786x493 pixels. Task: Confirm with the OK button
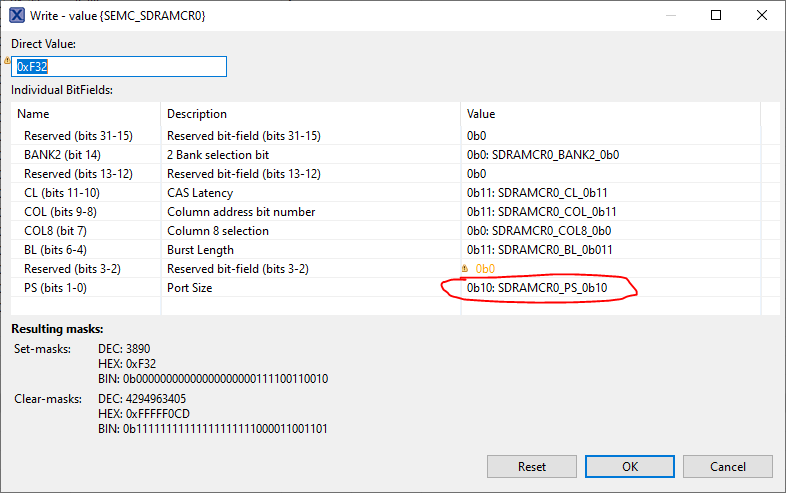click(629, 466)
